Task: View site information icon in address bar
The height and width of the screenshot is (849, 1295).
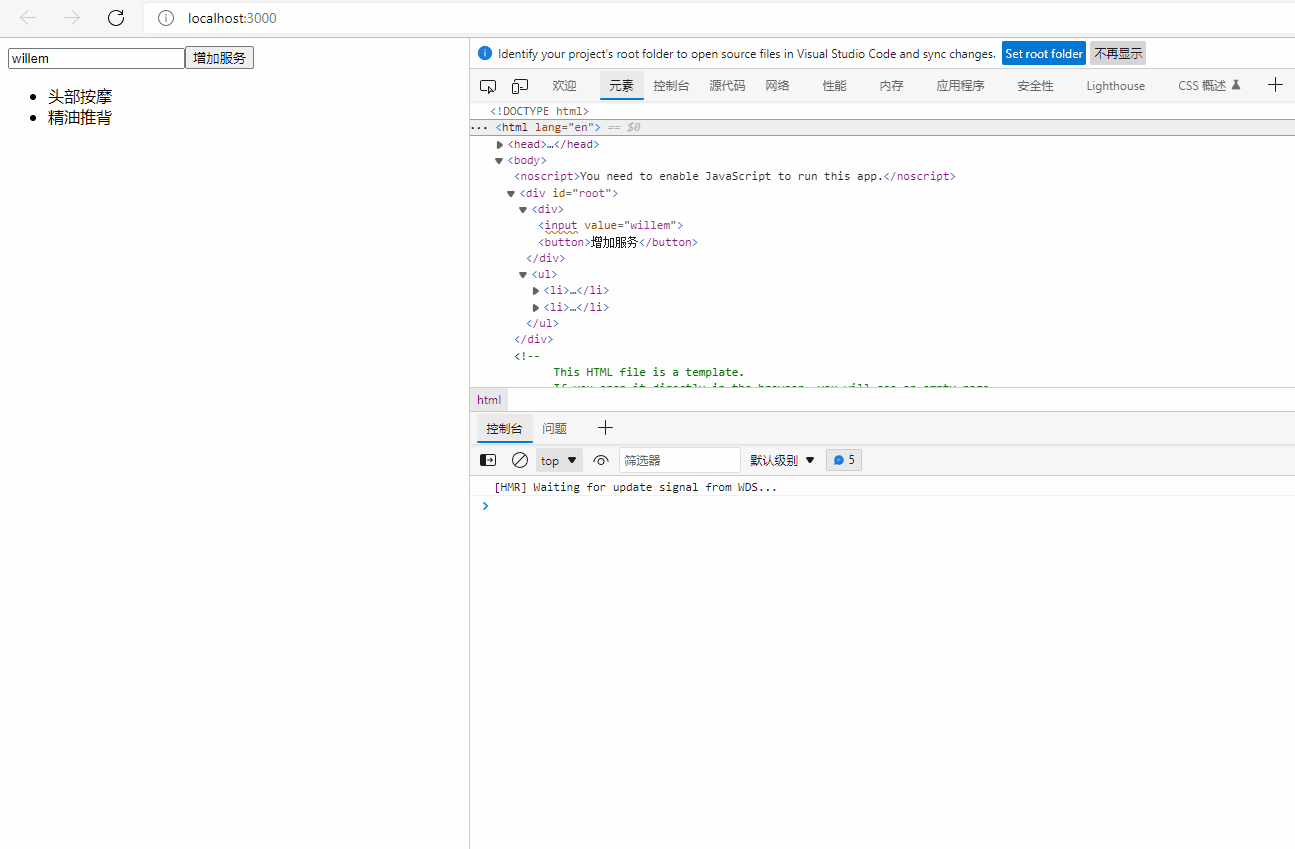Action: pos(166,18)
